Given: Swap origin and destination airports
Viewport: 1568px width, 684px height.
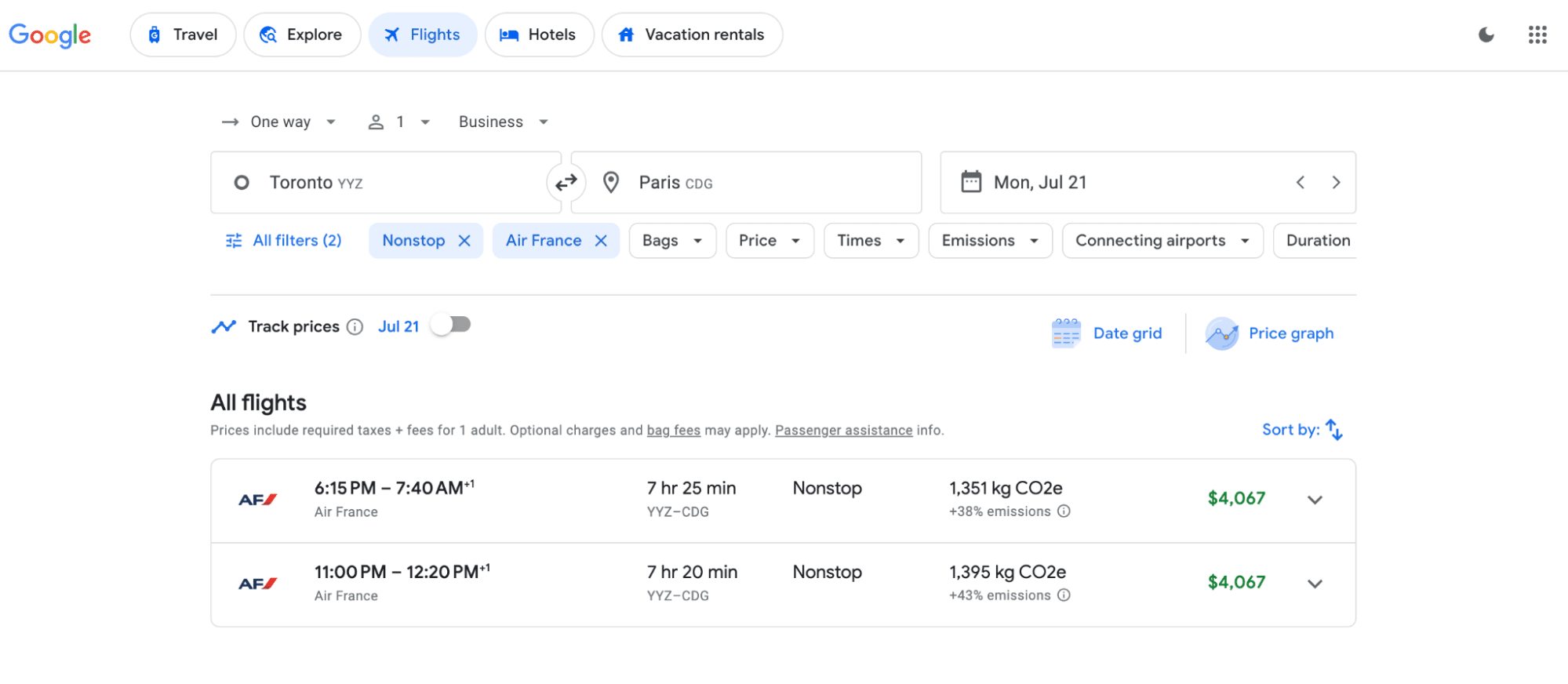Looking at the screenshot, I should pyautogui.click(x=566, y=183).
